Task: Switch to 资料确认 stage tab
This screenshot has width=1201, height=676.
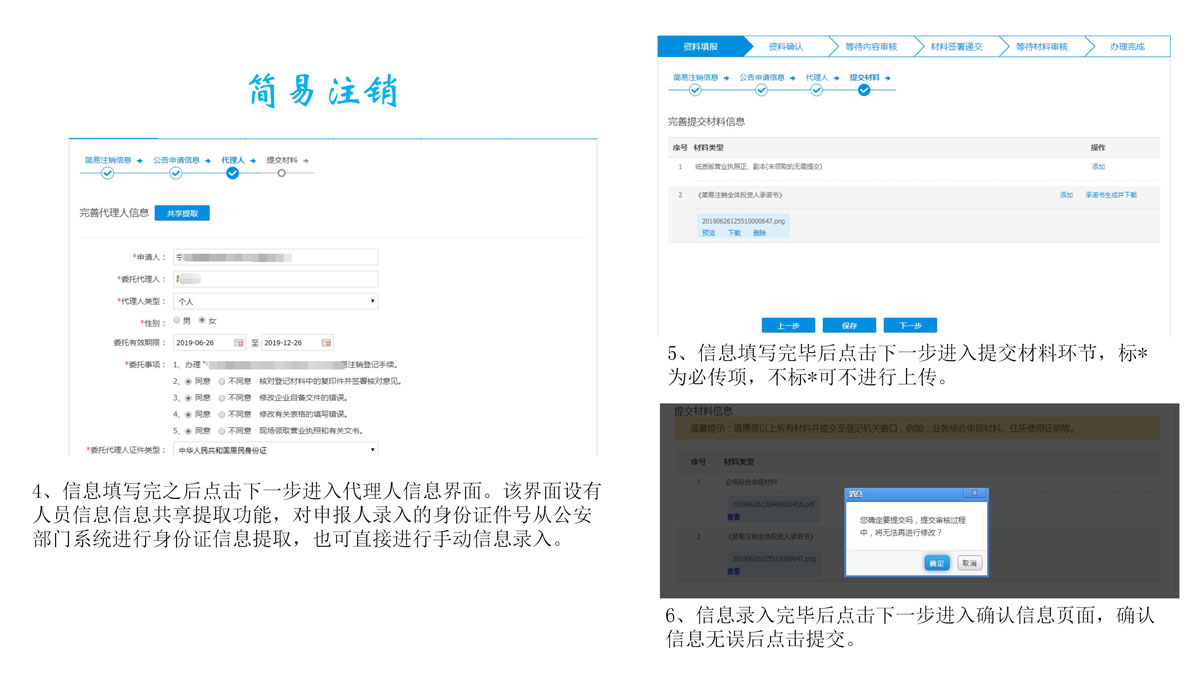Action: [786, 47]
